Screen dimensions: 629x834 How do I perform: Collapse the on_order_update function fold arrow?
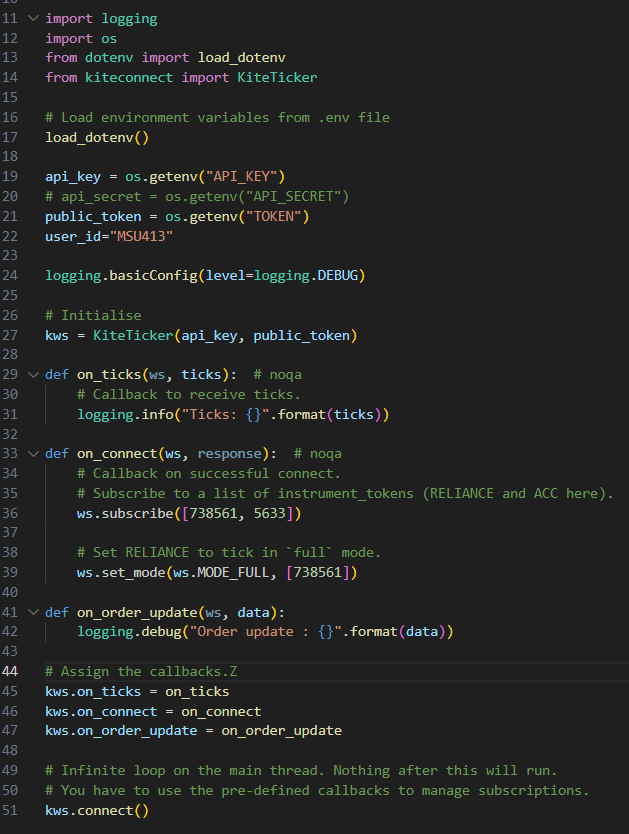pyautogui.click(x=34, y=612)
